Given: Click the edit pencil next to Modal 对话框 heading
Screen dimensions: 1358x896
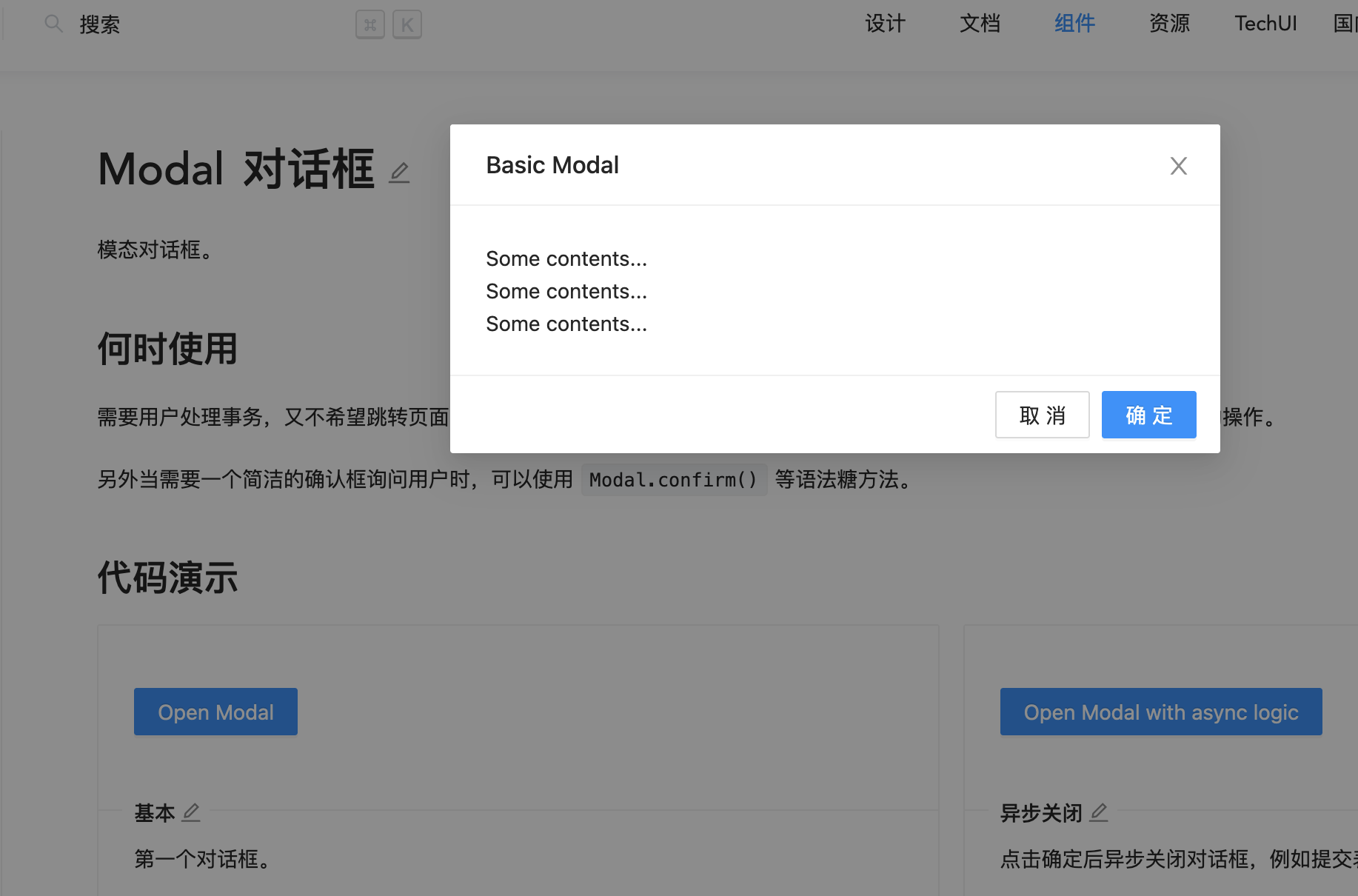Looking at the screenshot, I should (x=399, y=172).
